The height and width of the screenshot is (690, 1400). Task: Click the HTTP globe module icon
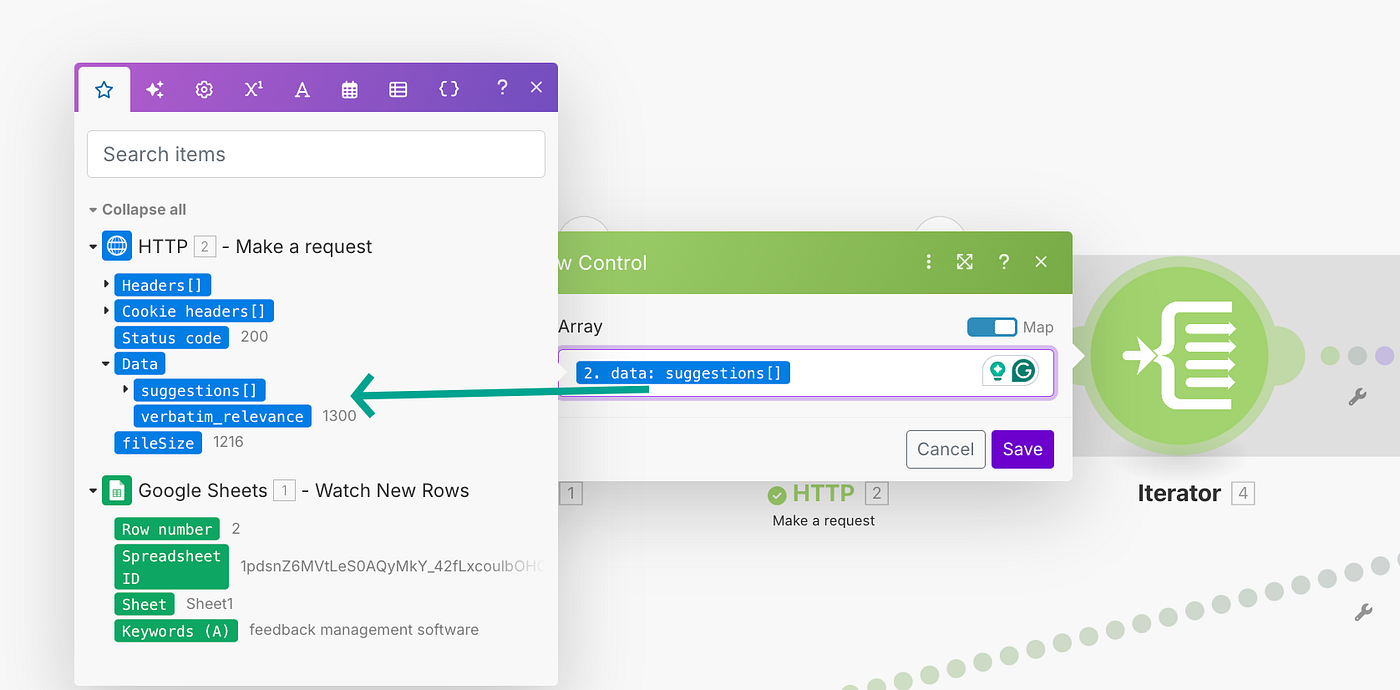pos(117,246)
